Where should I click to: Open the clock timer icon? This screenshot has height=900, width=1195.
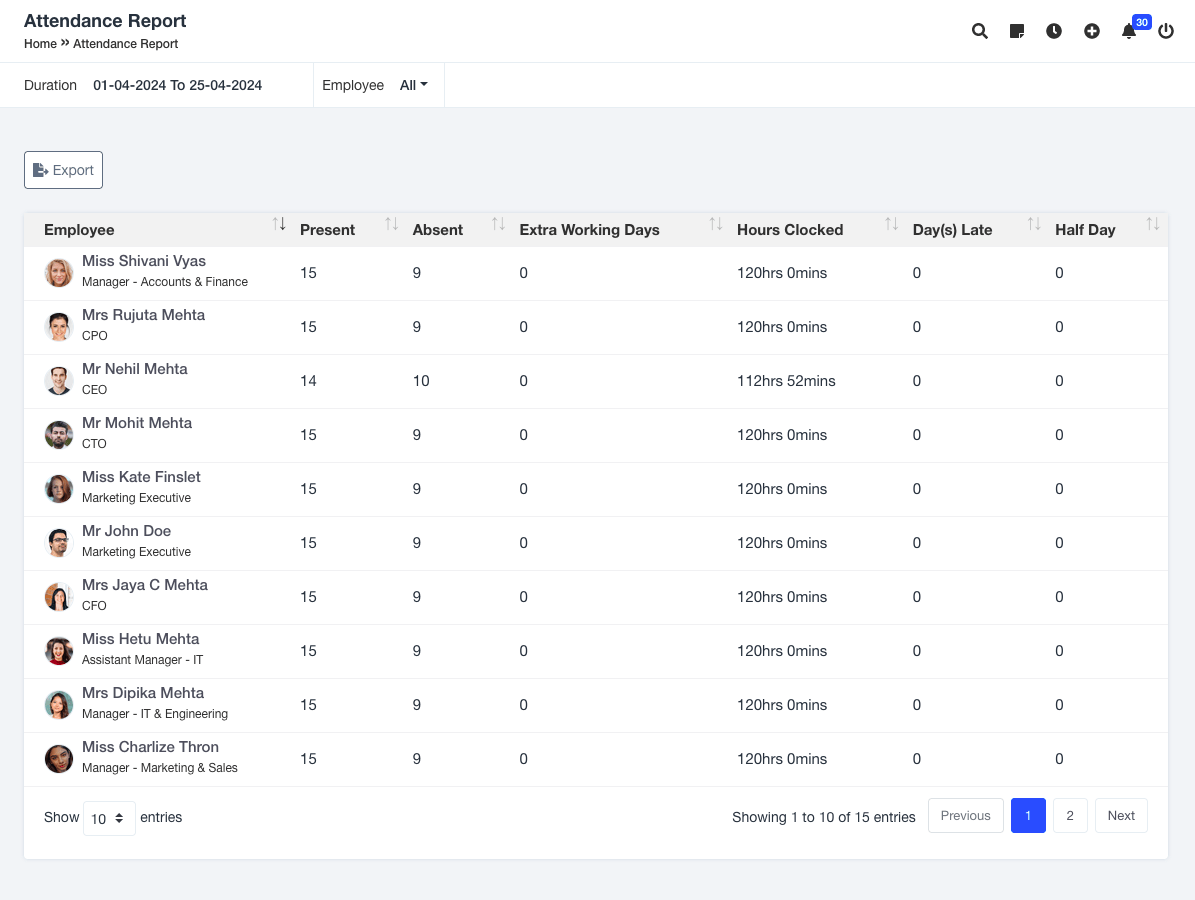point(1054,31)
